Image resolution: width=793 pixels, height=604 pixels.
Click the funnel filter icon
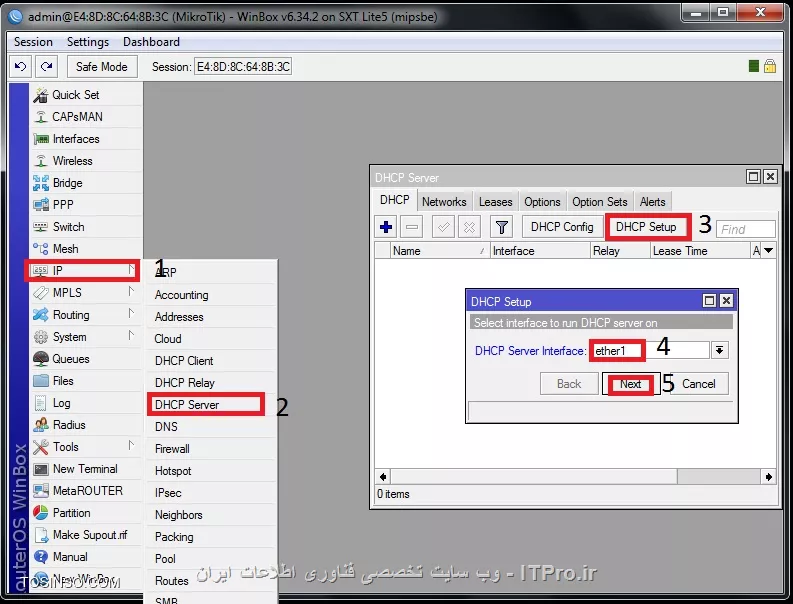pos(502,227)
